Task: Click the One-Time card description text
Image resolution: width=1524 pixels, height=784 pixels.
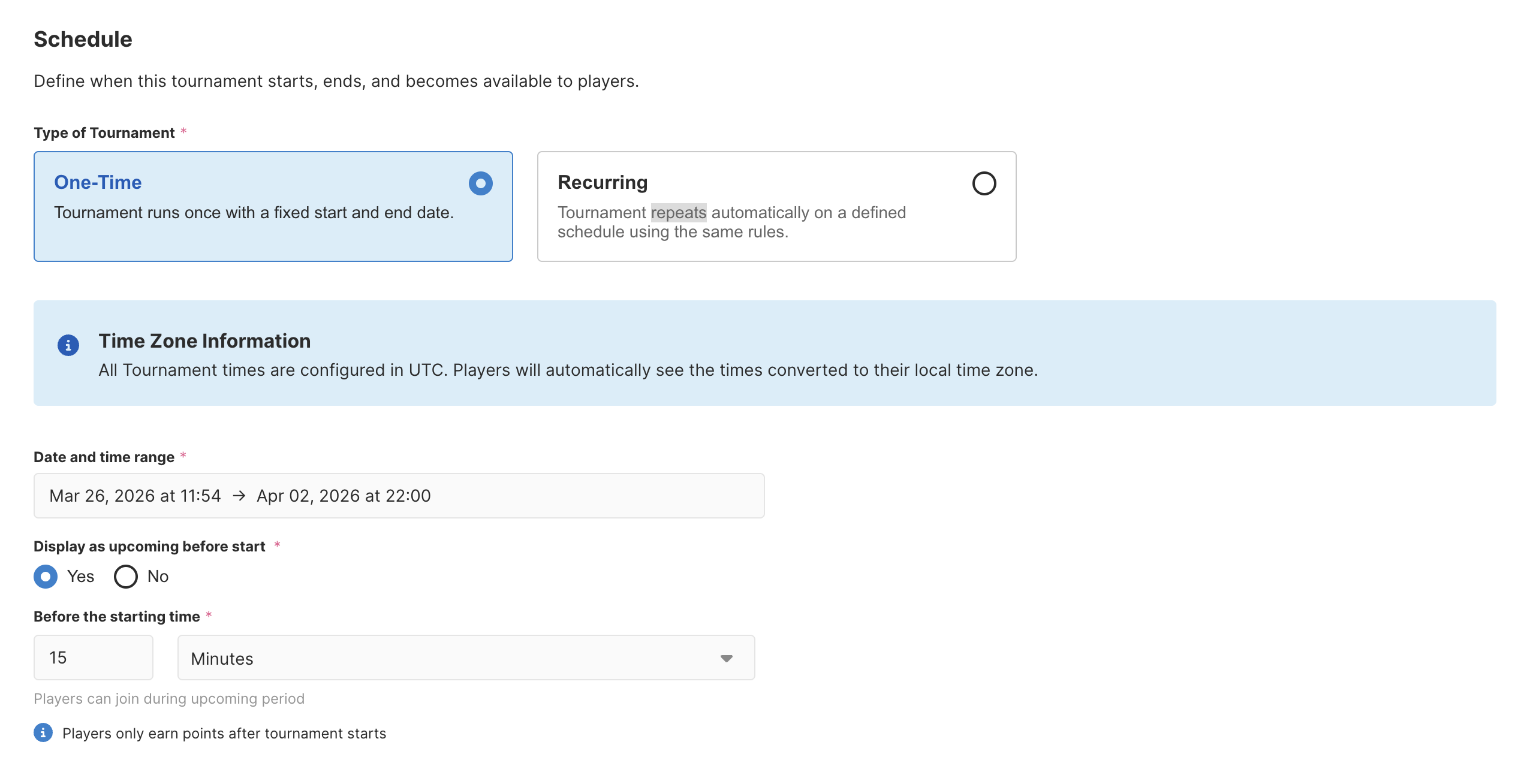Action: (x=254, y=213)
